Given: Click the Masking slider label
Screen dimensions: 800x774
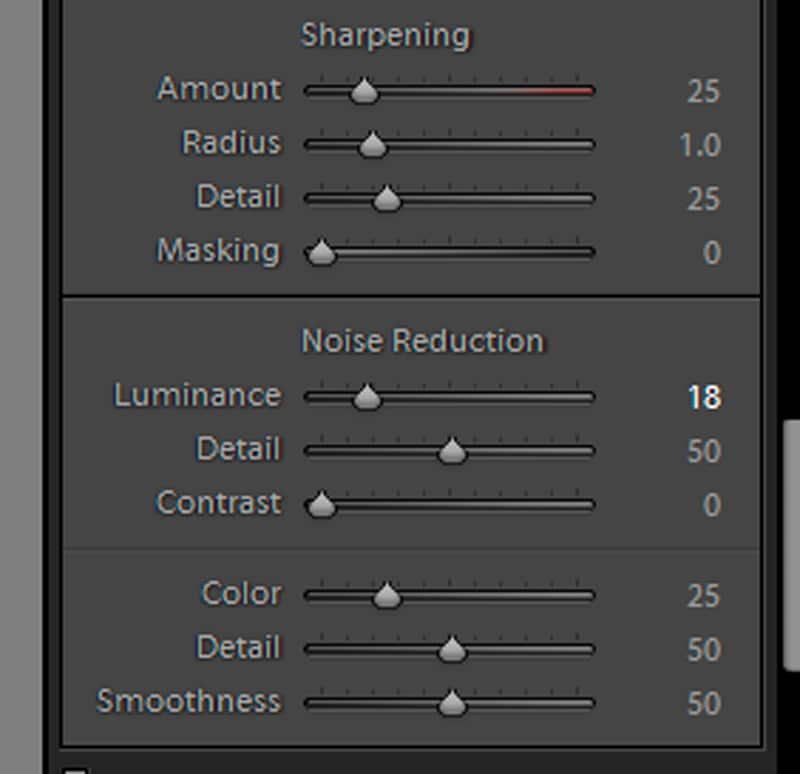Looking at the screenshot, I should tap(218, 250).
